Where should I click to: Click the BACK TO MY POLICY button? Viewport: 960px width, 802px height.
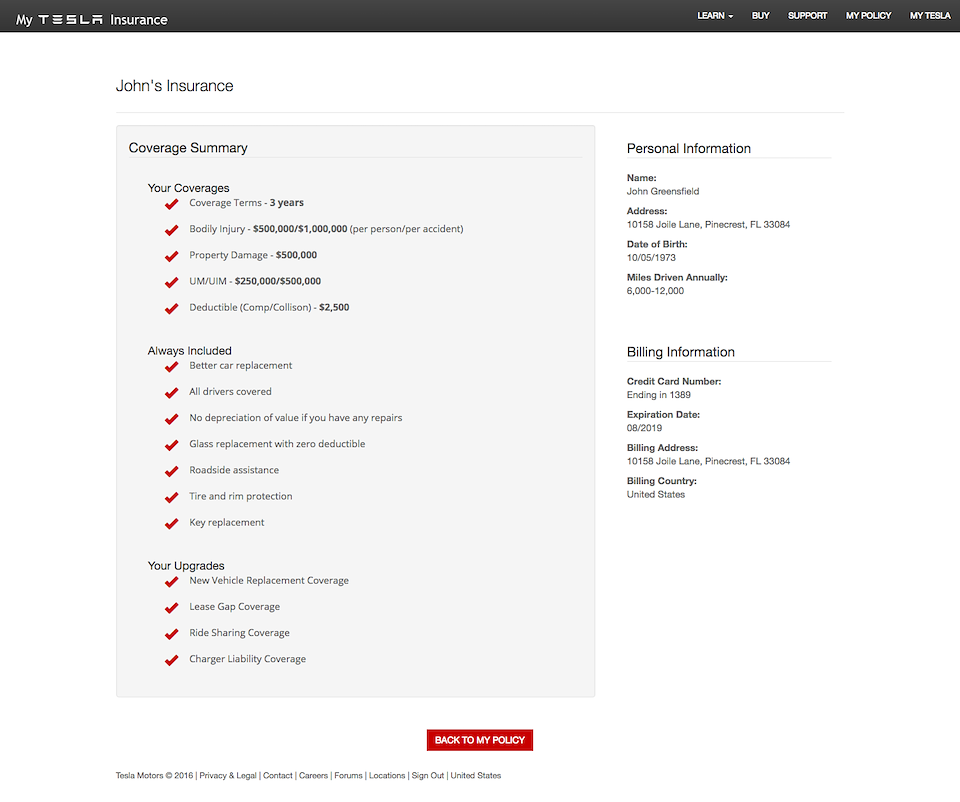click(x=480, y=740)
